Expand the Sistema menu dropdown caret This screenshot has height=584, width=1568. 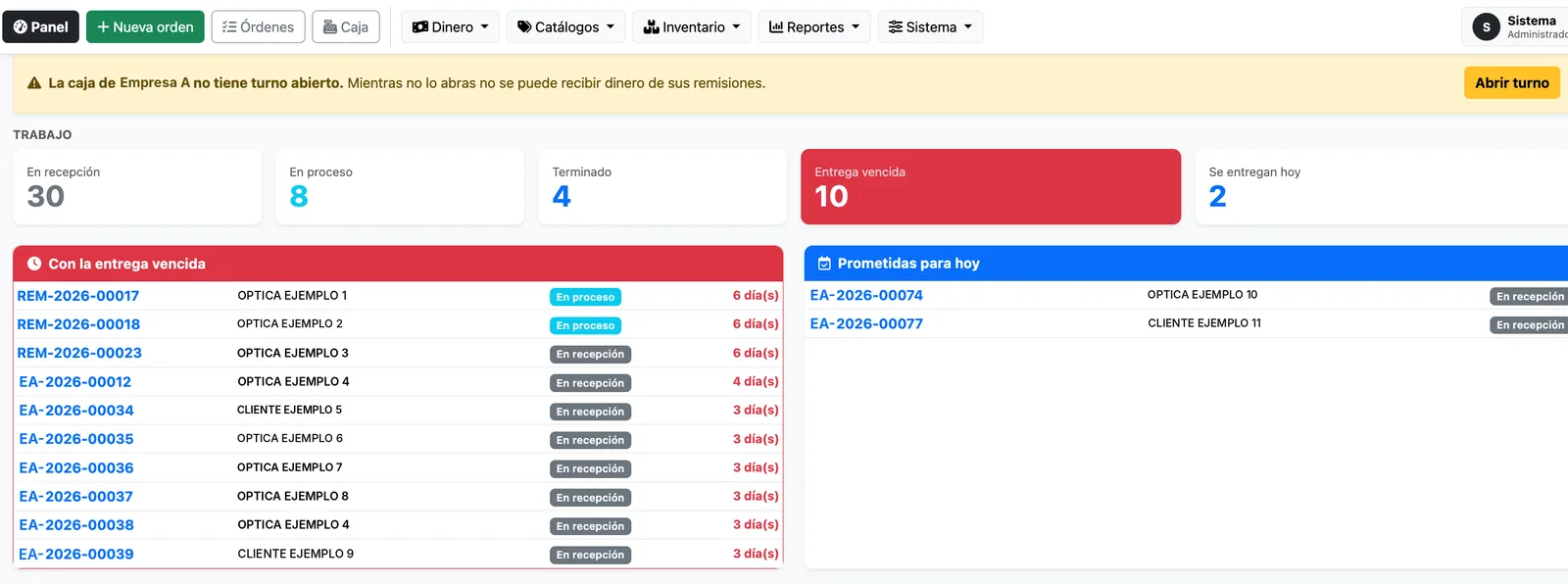click(968, 27)
